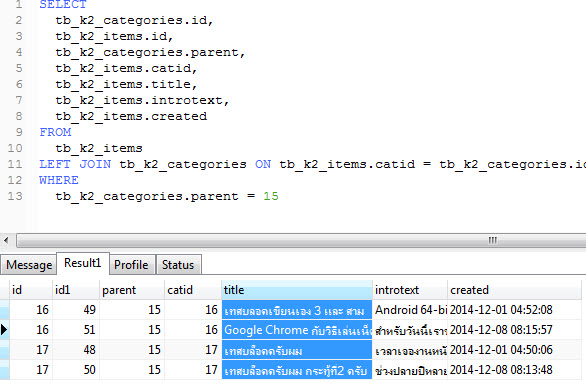Click the introtext cell Android 64-bi

[x=410, y=310]
